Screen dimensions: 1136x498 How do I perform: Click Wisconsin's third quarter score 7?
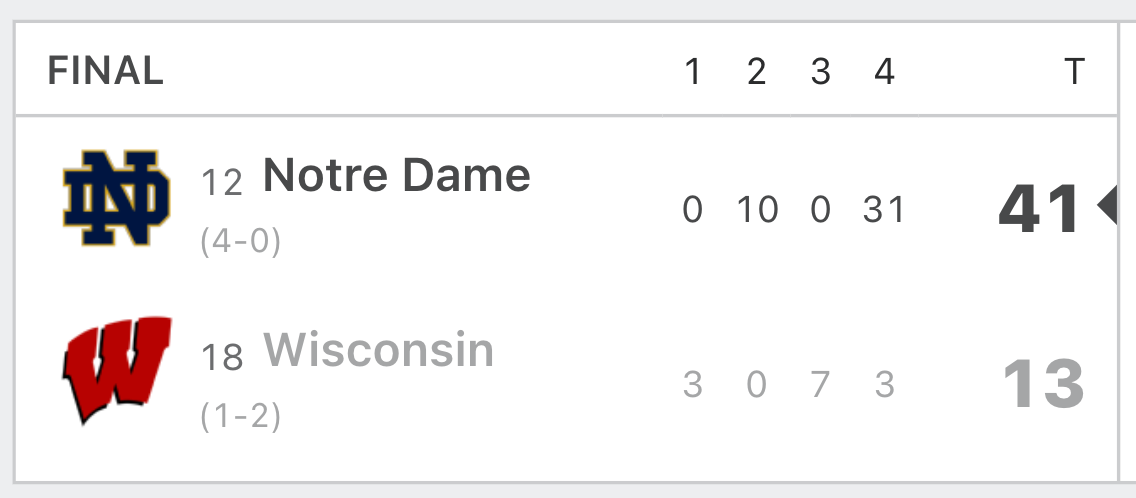click(820, 384)
